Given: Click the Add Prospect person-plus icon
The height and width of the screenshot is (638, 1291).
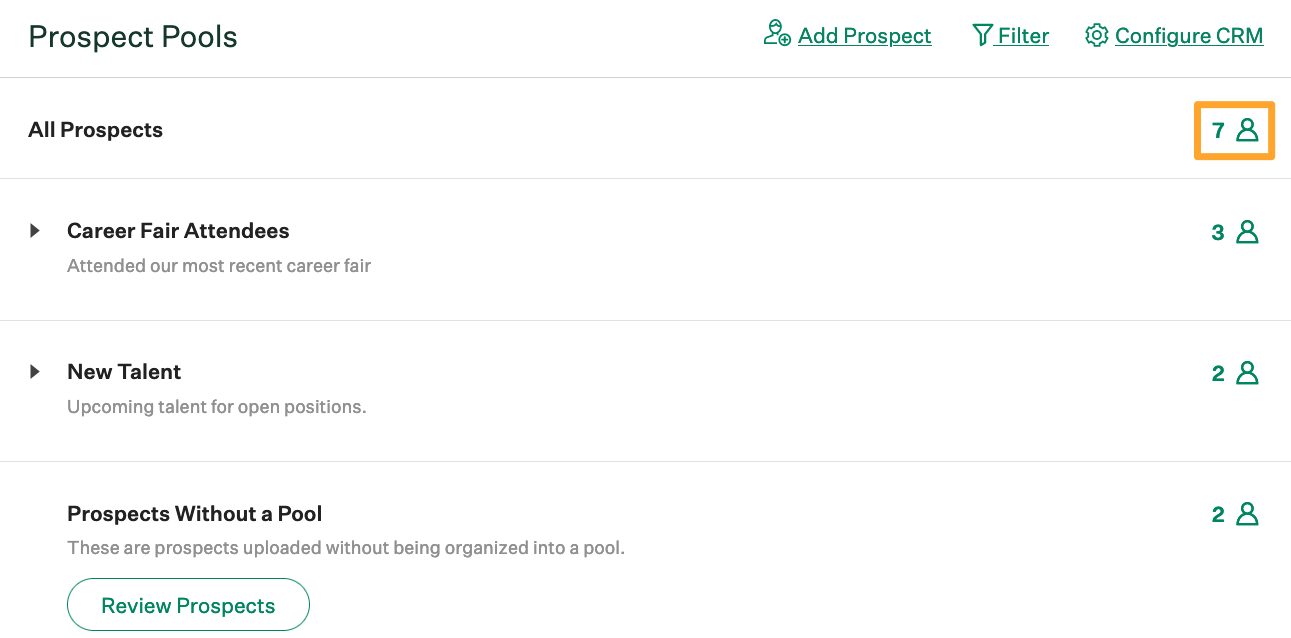Looking at the screenshot, I should [775, 35].
